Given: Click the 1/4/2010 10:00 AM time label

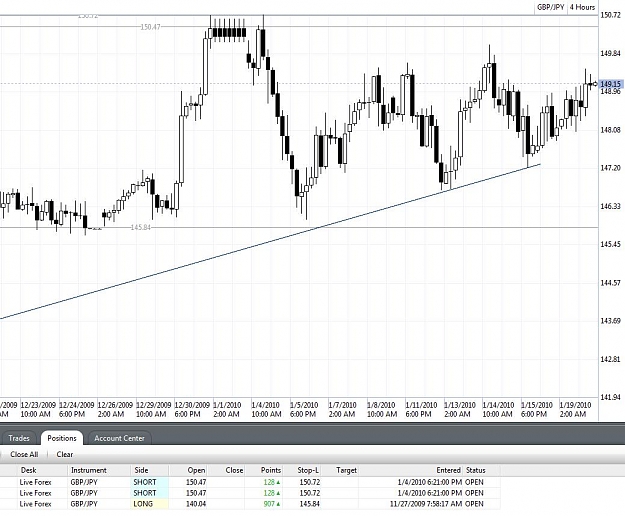Looking at the screenshot, I should coord(266,410).
